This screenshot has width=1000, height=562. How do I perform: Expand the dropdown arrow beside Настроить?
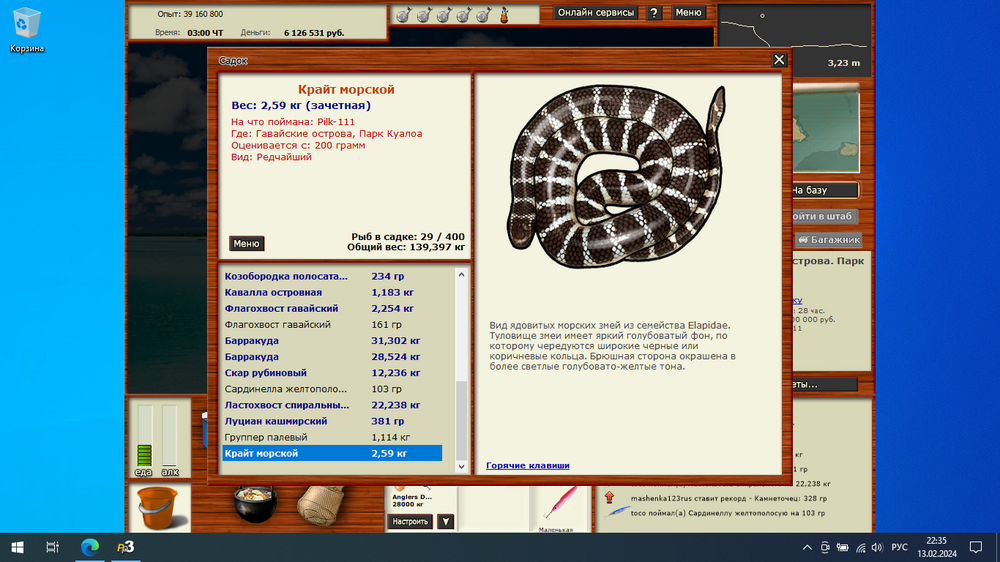446,522
